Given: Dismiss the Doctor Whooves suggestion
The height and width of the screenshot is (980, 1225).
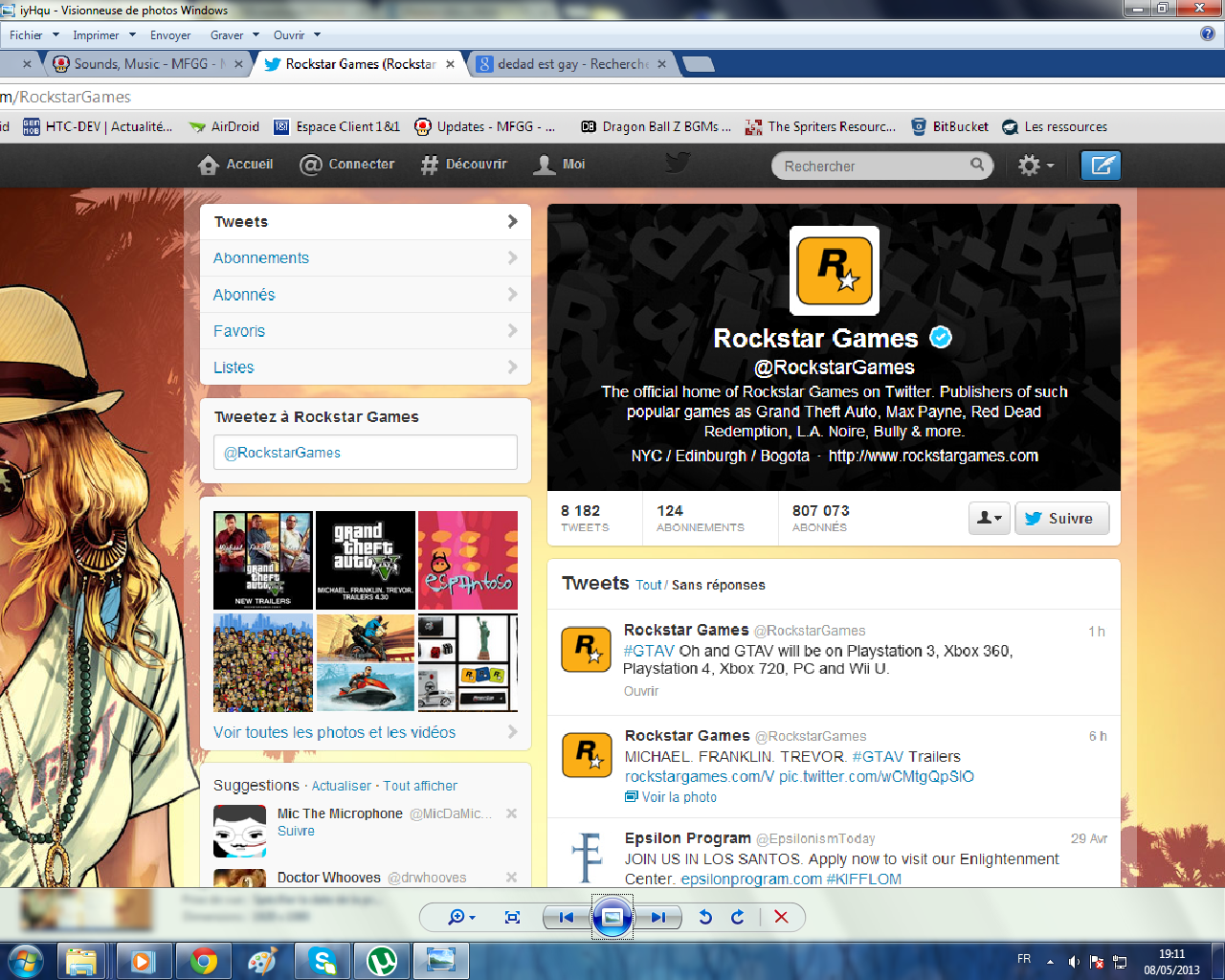Looking at the screenshot, I should pyautogui.click(x=511, y=877).
